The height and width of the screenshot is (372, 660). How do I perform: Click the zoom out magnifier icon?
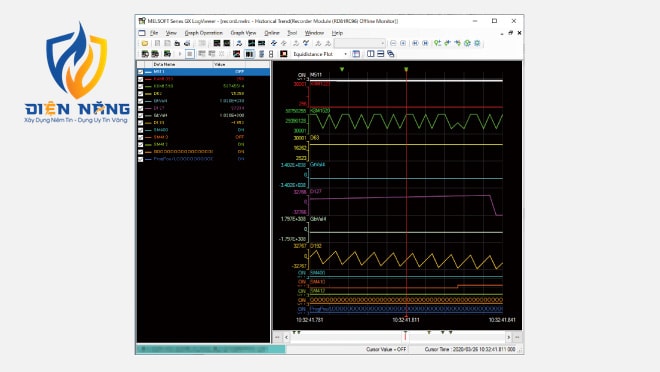point(393,43)
